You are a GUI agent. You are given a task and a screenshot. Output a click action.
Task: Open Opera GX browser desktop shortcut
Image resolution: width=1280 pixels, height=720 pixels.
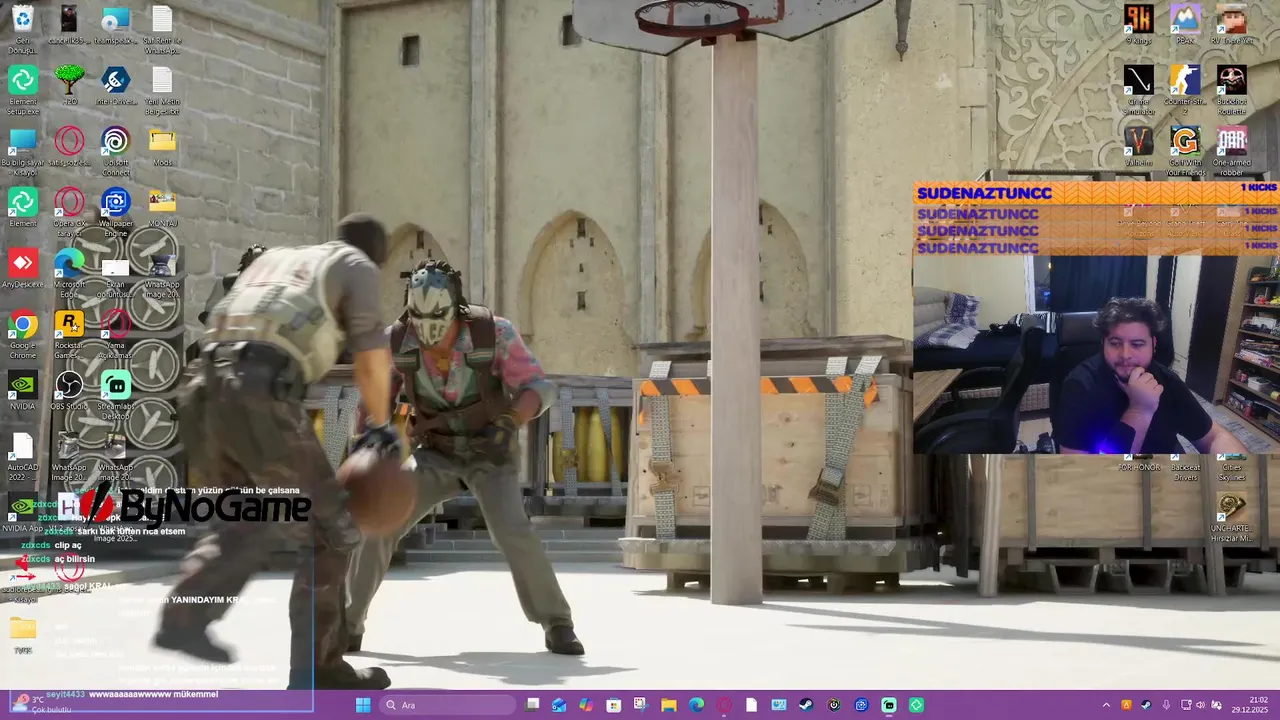(x=69, y=211)
